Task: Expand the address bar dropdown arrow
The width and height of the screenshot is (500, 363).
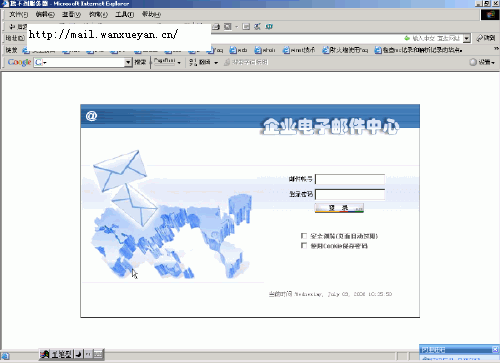Action: click(x=467, y=38)
